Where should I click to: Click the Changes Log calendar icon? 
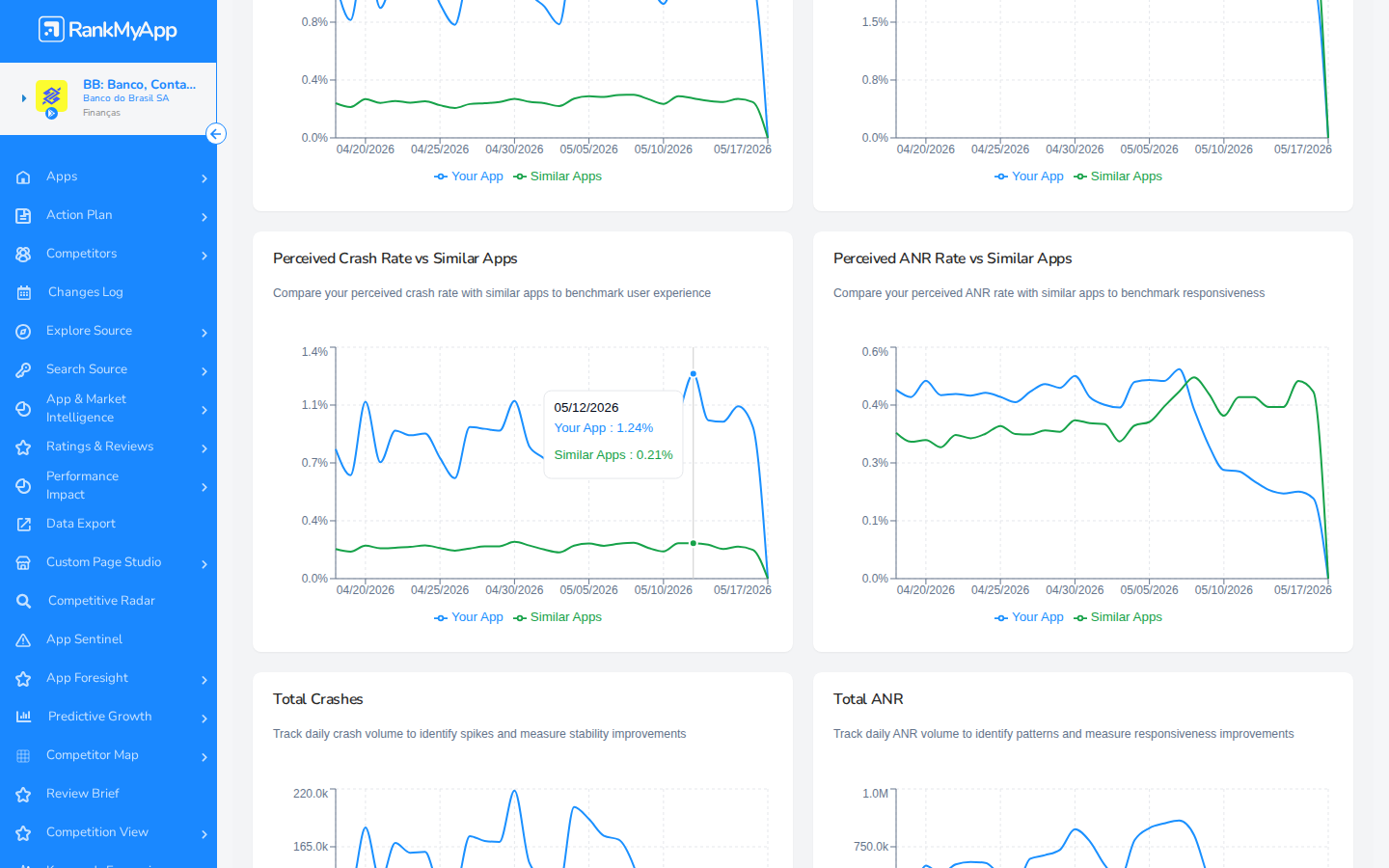(23, 293)
